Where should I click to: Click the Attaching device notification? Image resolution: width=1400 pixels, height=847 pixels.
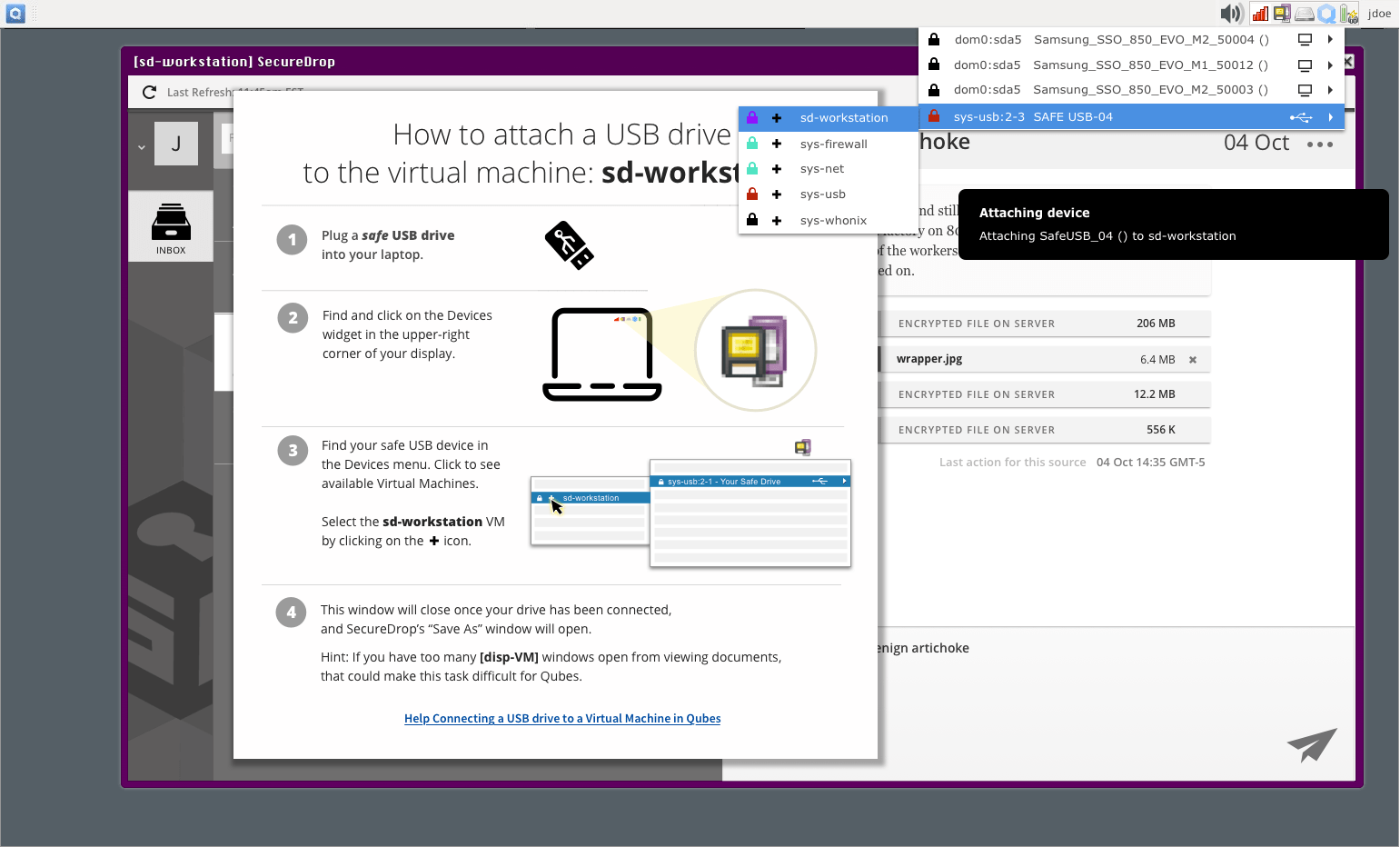1173,224
